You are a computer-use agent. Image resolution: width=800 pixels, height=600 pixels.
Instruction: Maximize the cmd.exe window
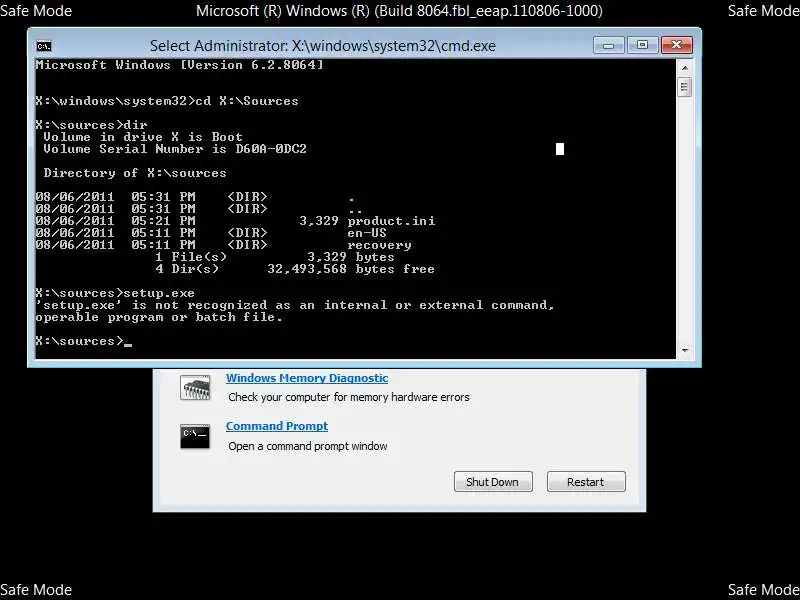click(x=642, y=45)
